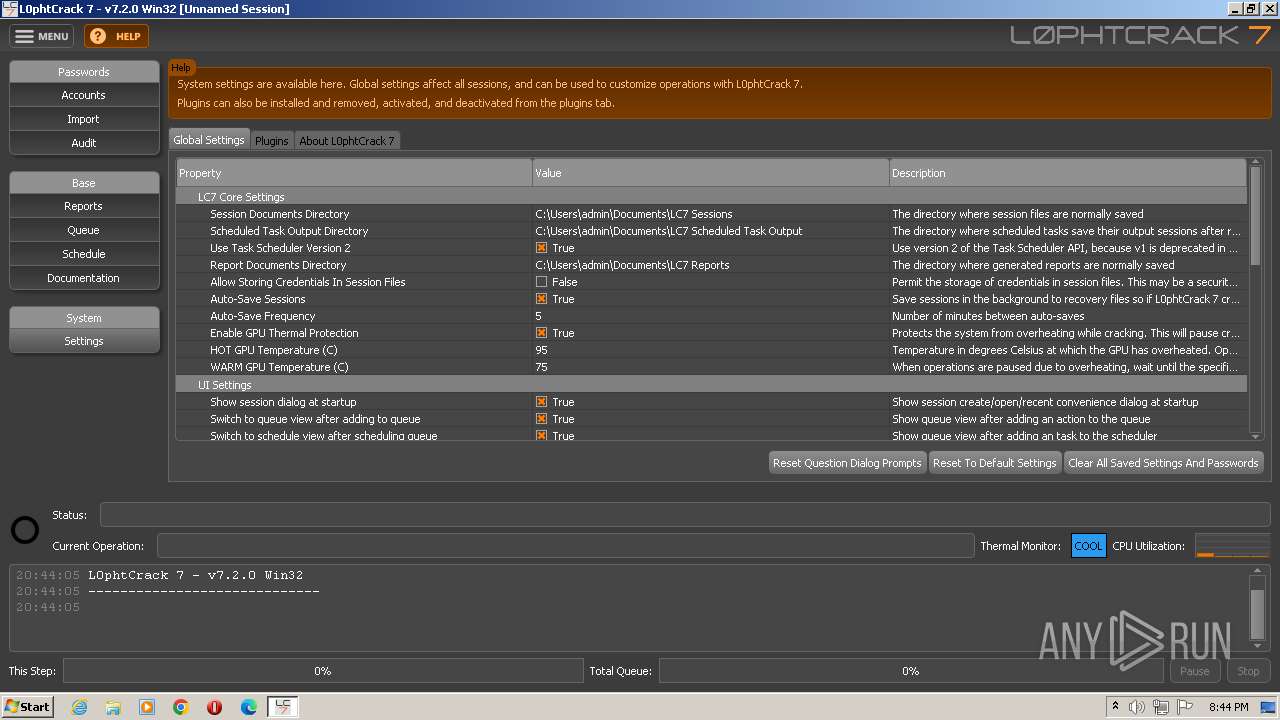
Task: Open the Plugins tab
Action: coord(271,141)
